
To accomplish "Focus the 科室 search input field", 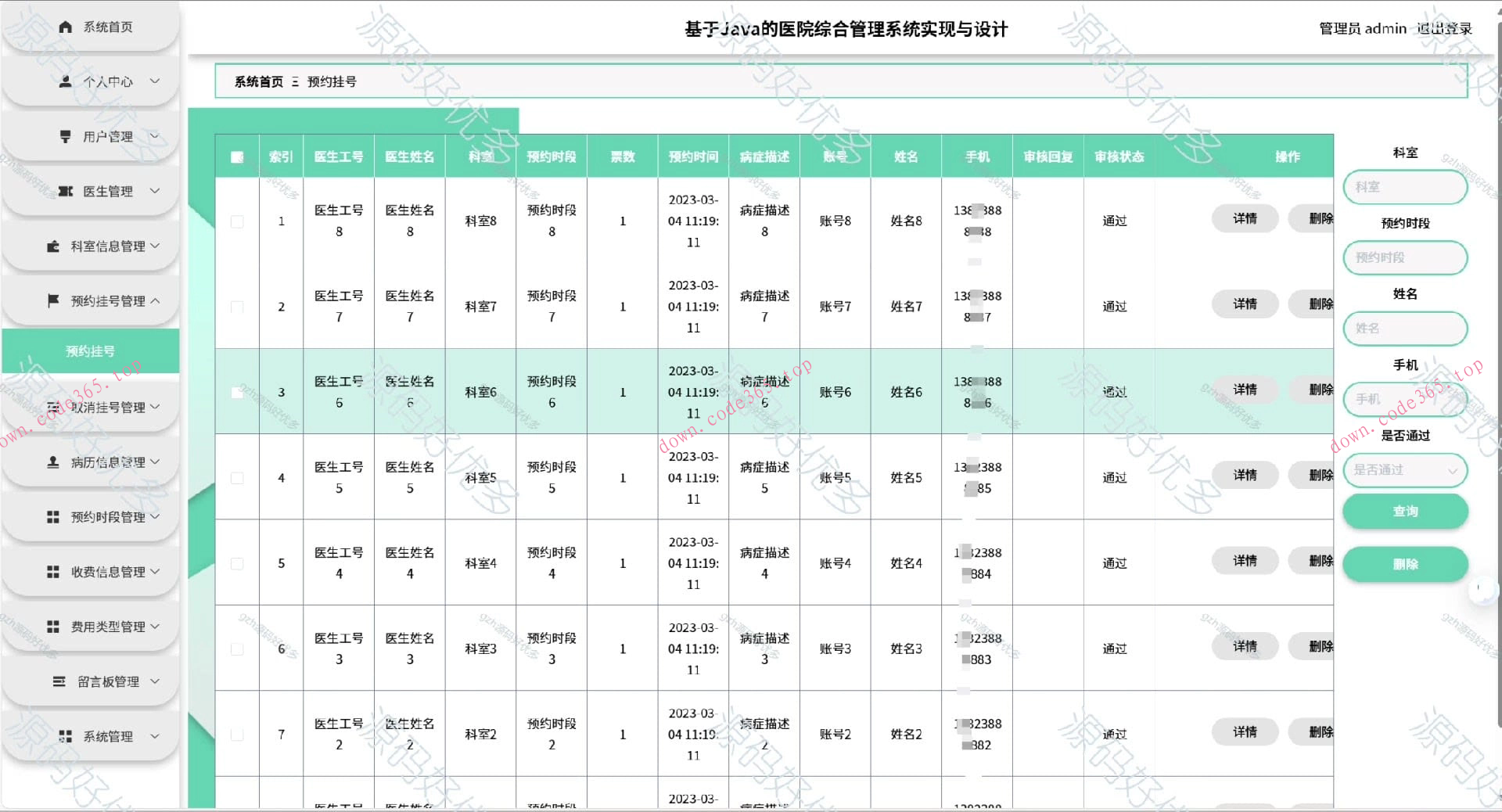I will click(1405, 188).
